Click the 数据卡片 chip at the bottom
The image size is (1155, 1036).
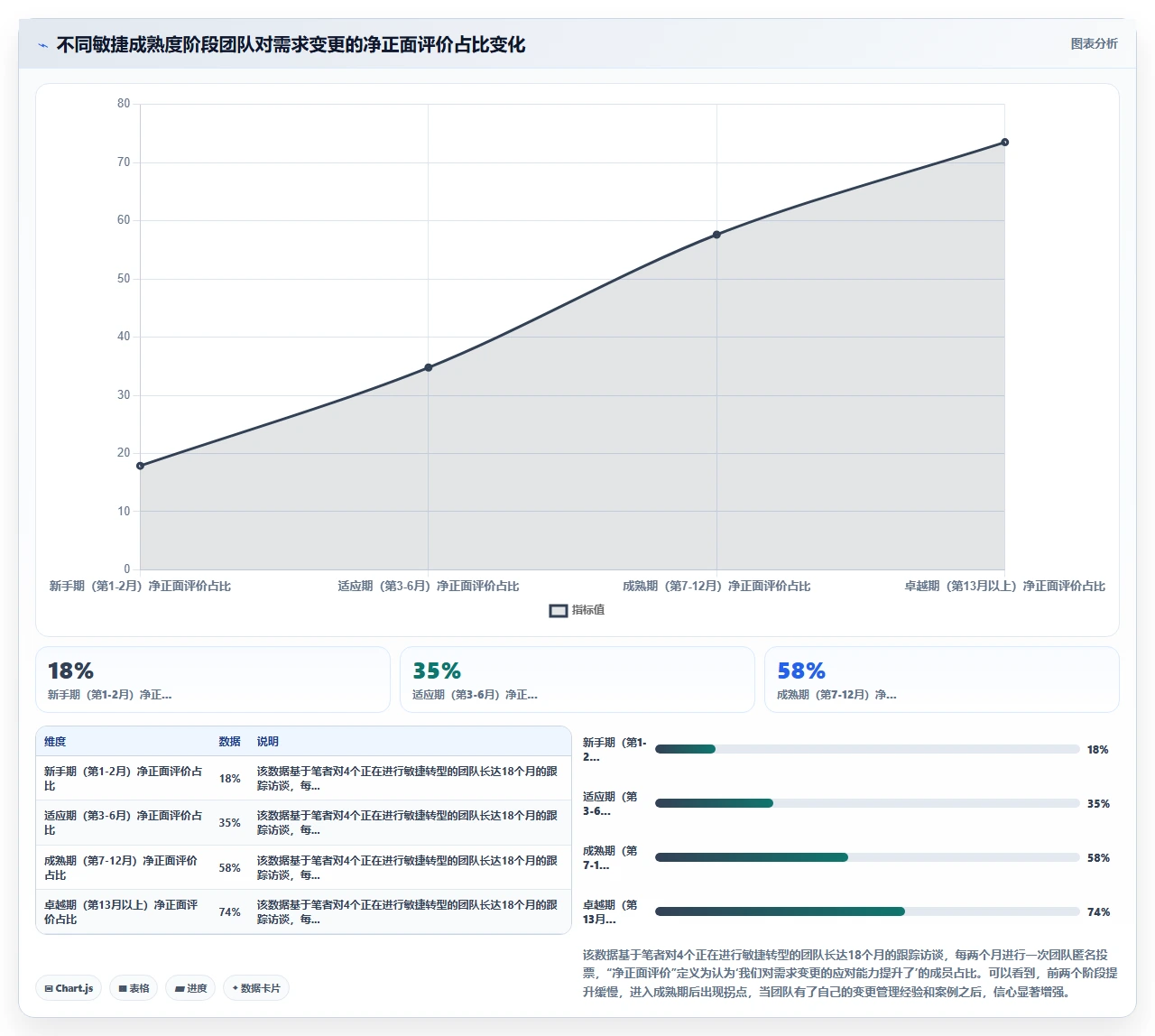[255, 988]
